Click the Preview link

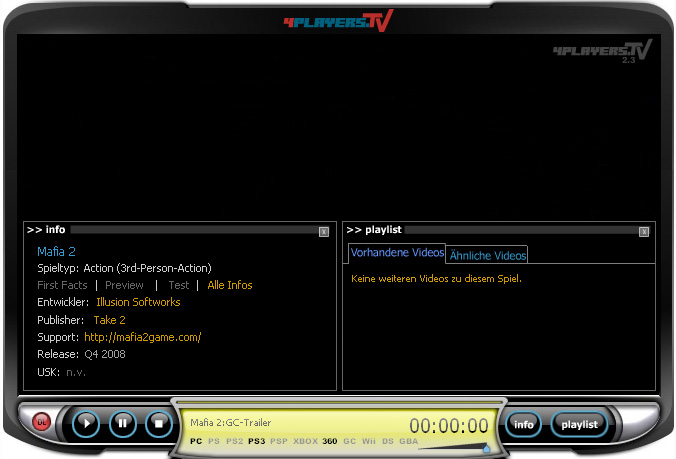pos(124,285)
